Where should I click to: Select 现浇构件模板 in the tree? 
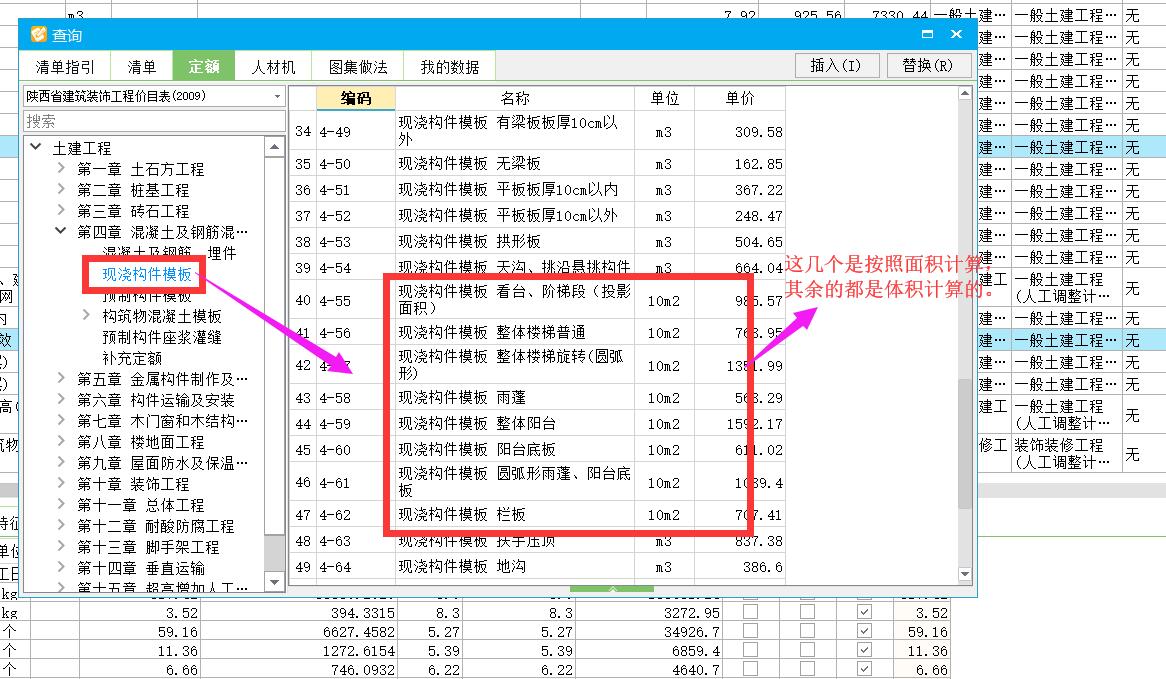pos(147,274)
